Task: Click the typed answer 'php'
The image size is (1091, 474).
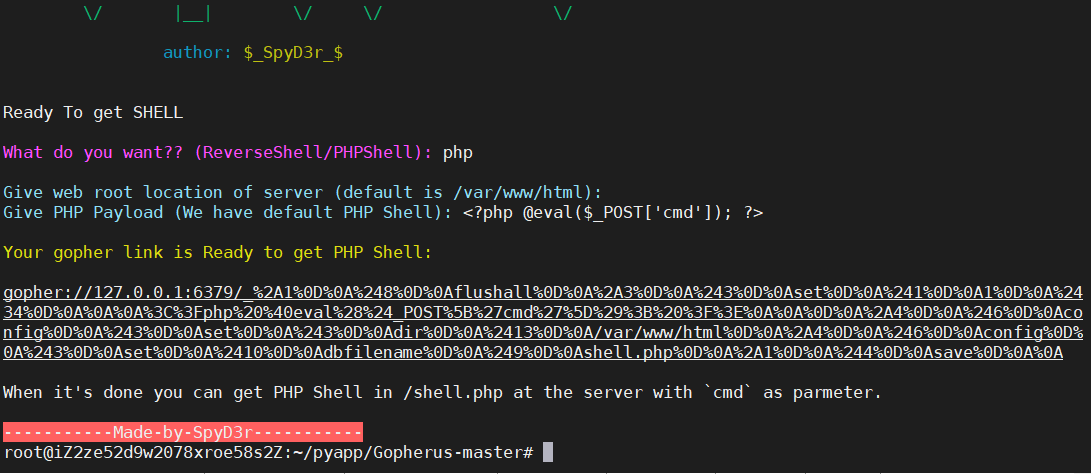Action: [x=458, y=153]
